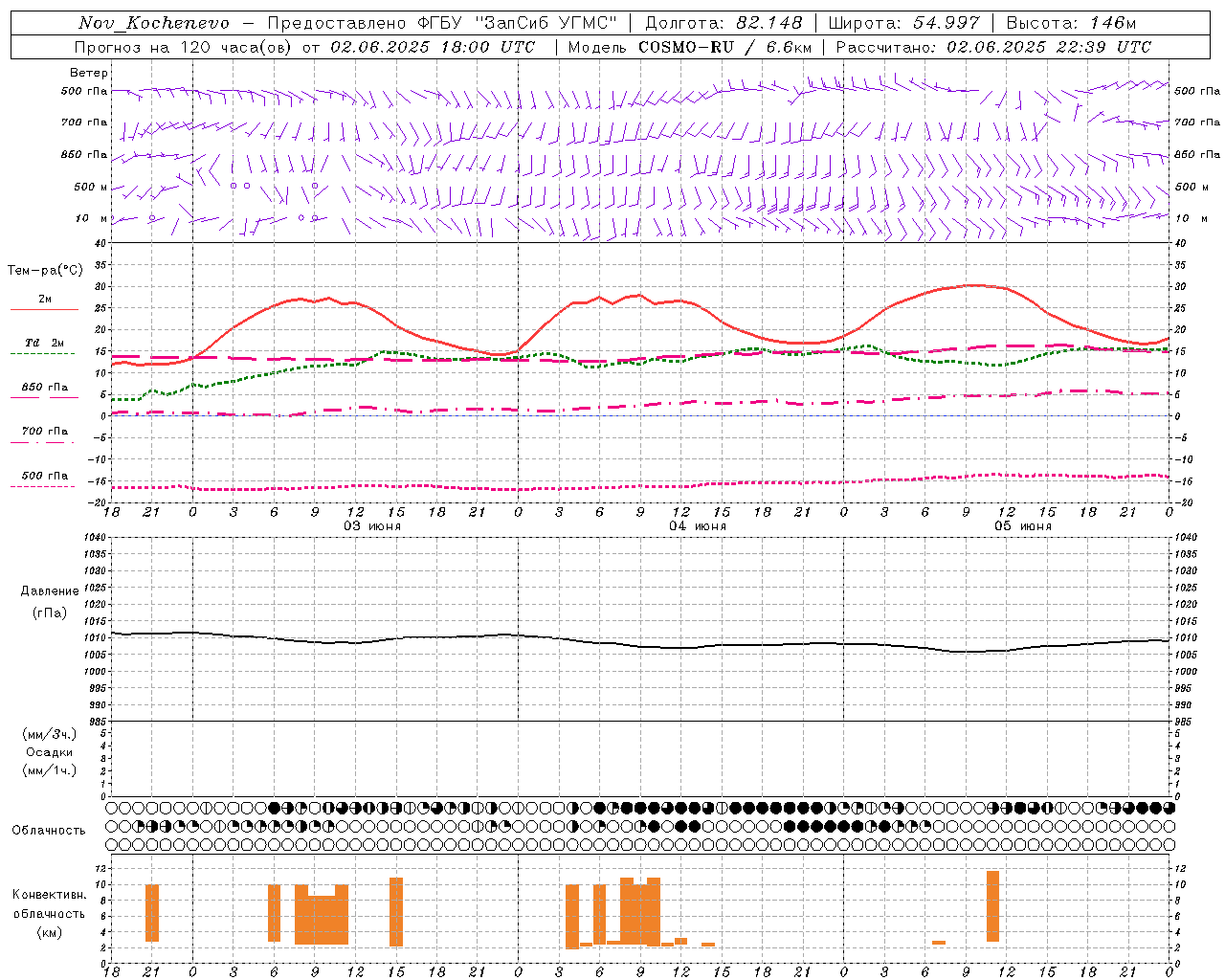The width and height of the screenshot is (1225, 980).
Task: Click the station name Nov_Kochenevo
Action: tap(154, 23)
